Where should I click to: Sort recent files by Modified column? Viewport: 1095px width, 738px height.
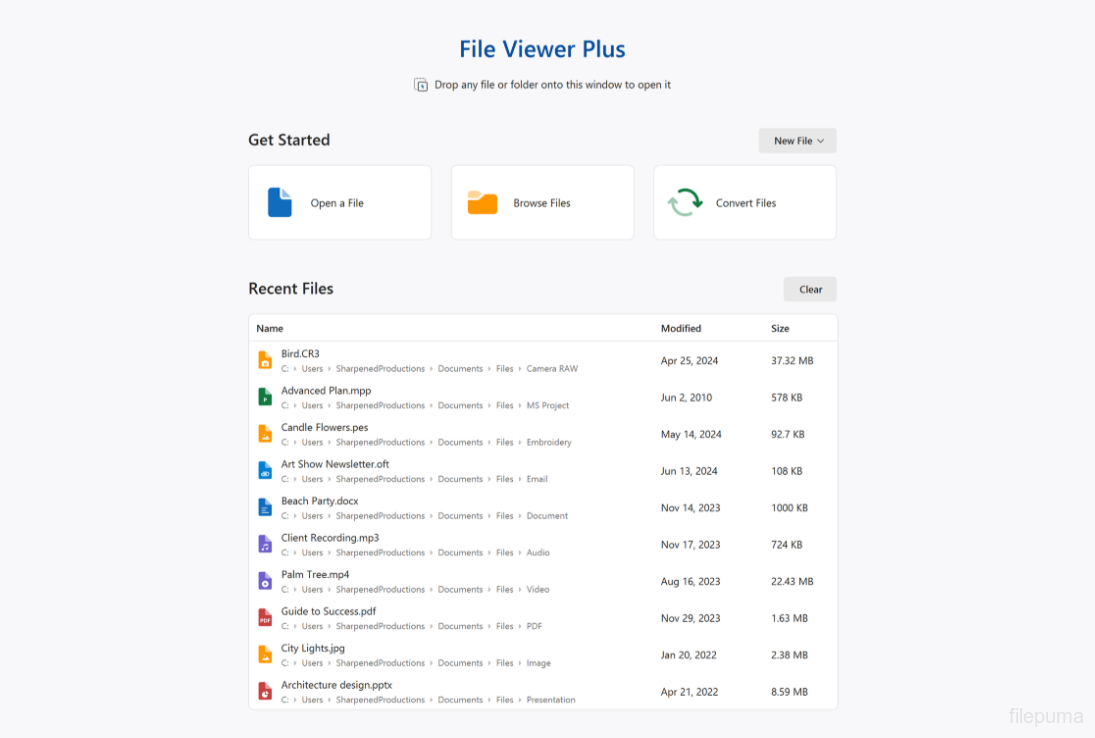(681, 328)
